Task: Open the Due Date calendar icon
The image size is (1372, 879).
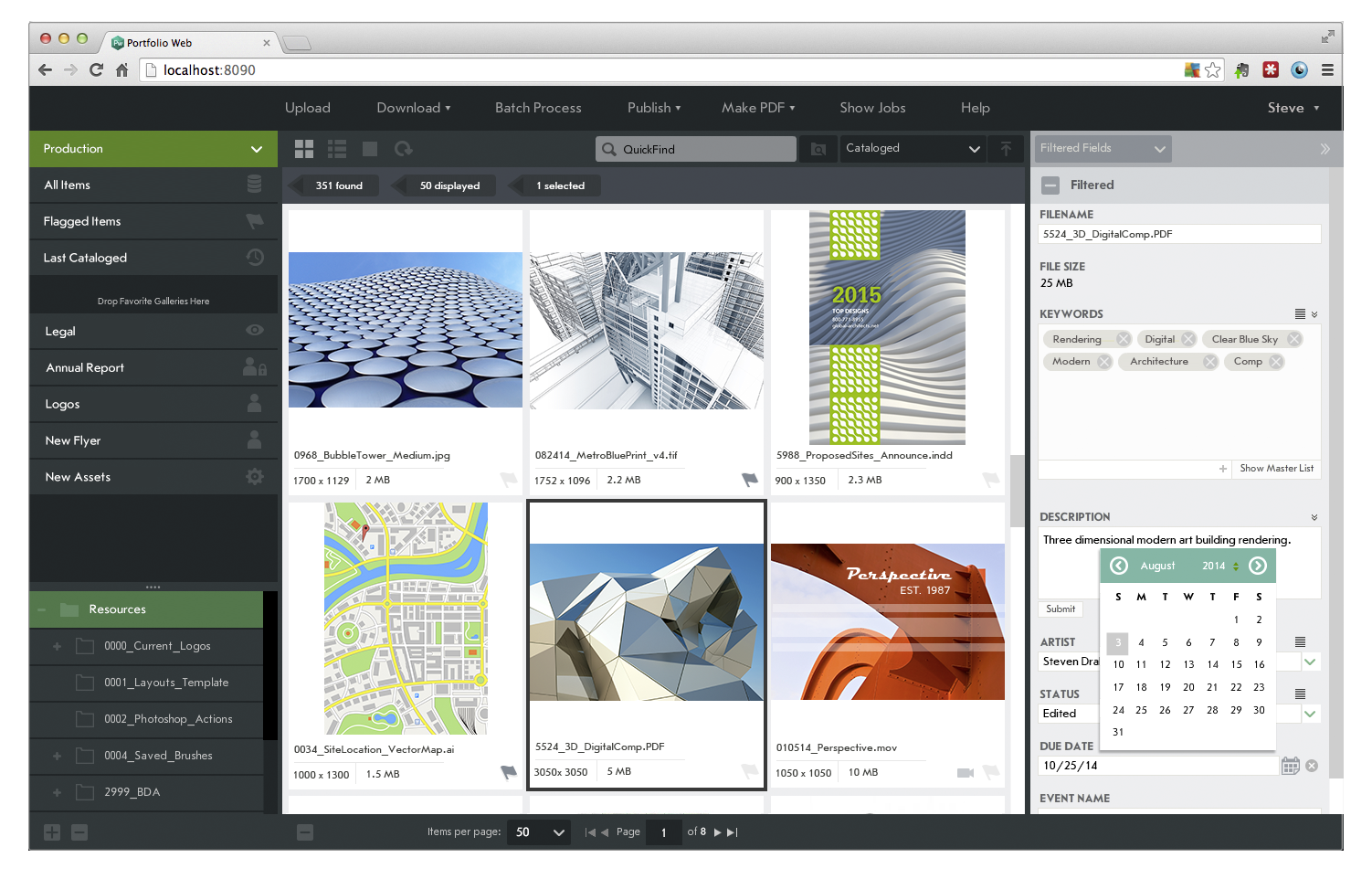Action: point(1290,766)
